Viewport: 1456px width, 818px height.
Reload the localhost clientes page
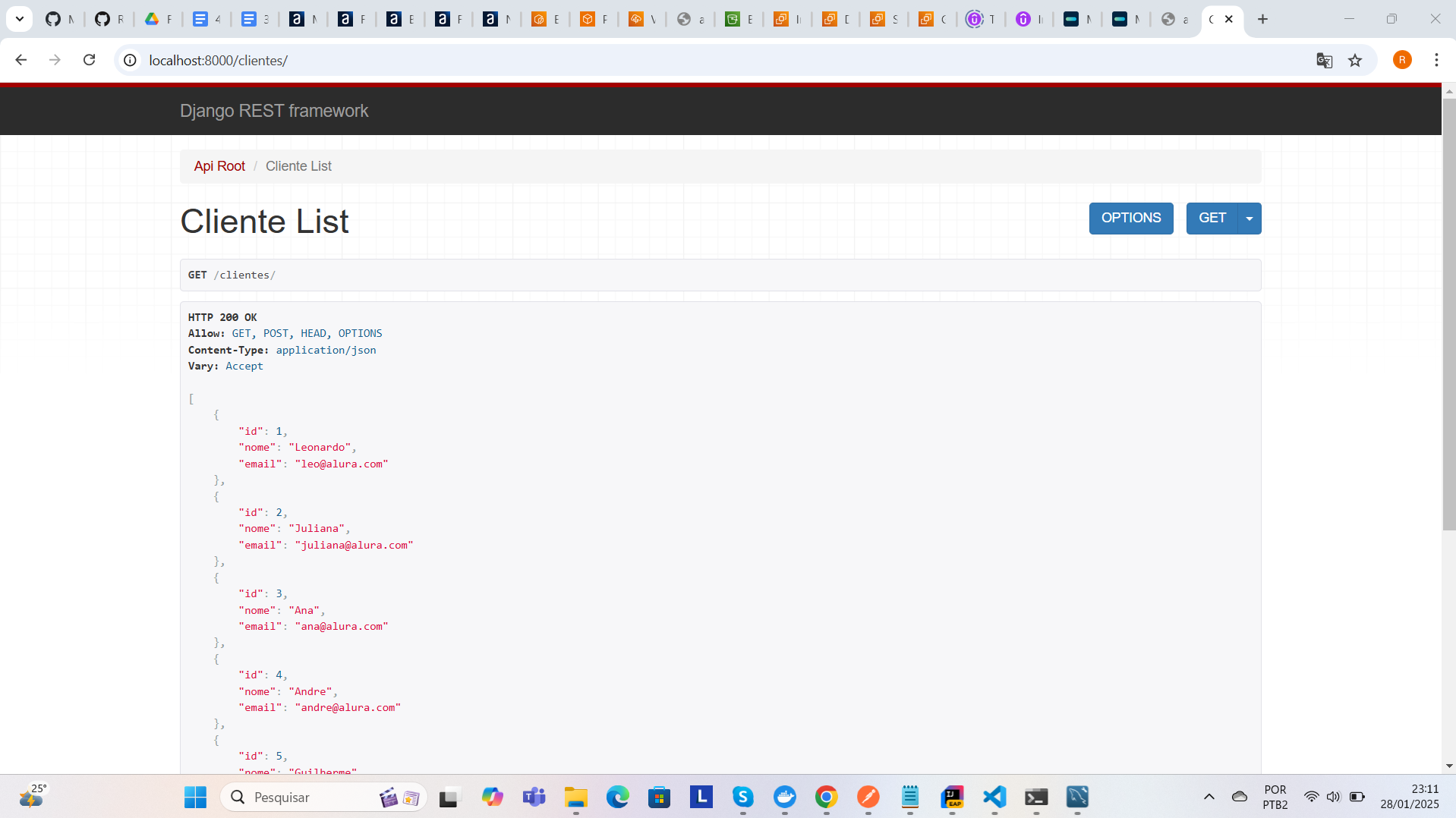(x=89, y=60)
